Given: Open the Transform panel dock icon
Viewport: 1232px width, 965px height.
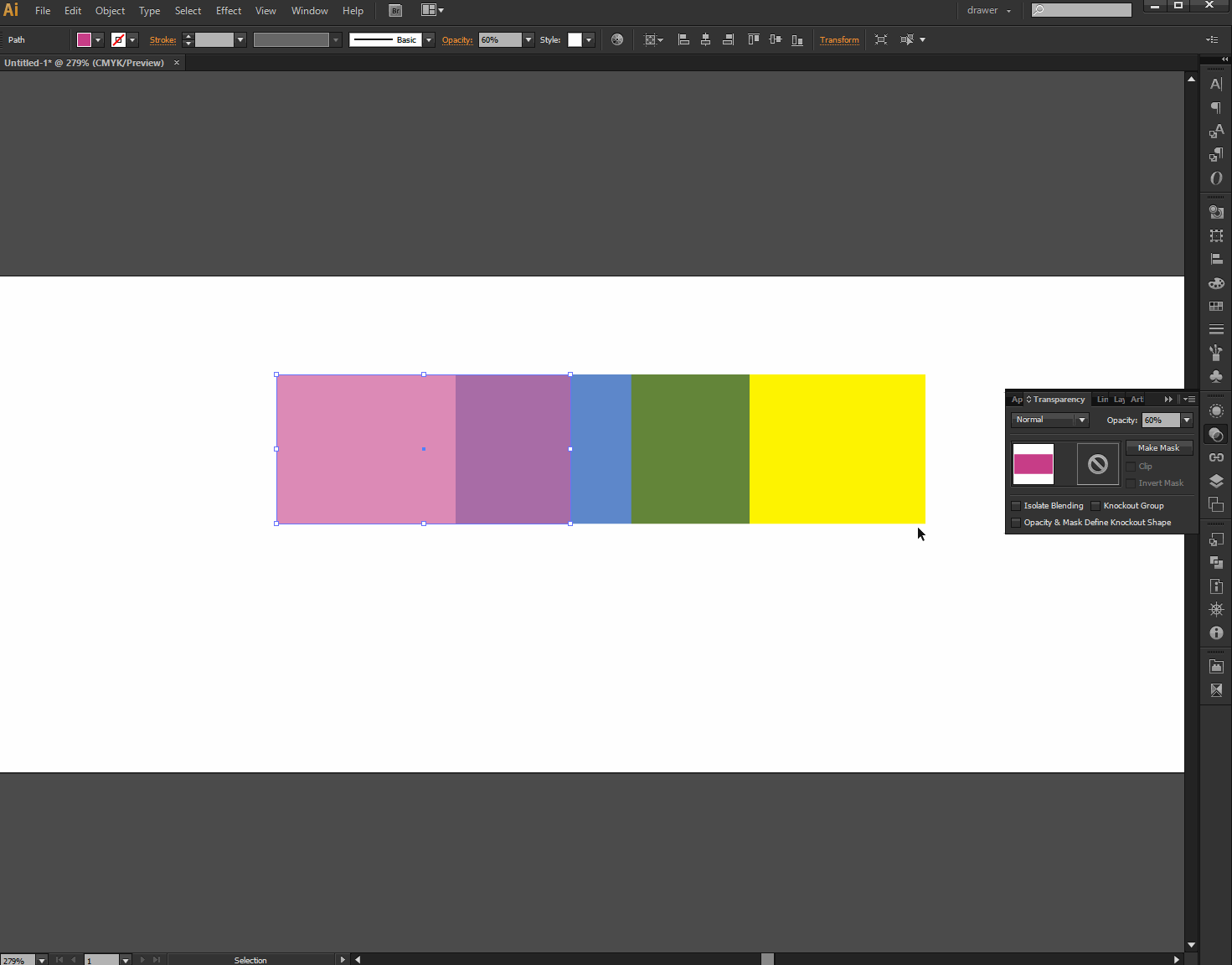Looking at the screenshot, I should [x=1216, y=236].
